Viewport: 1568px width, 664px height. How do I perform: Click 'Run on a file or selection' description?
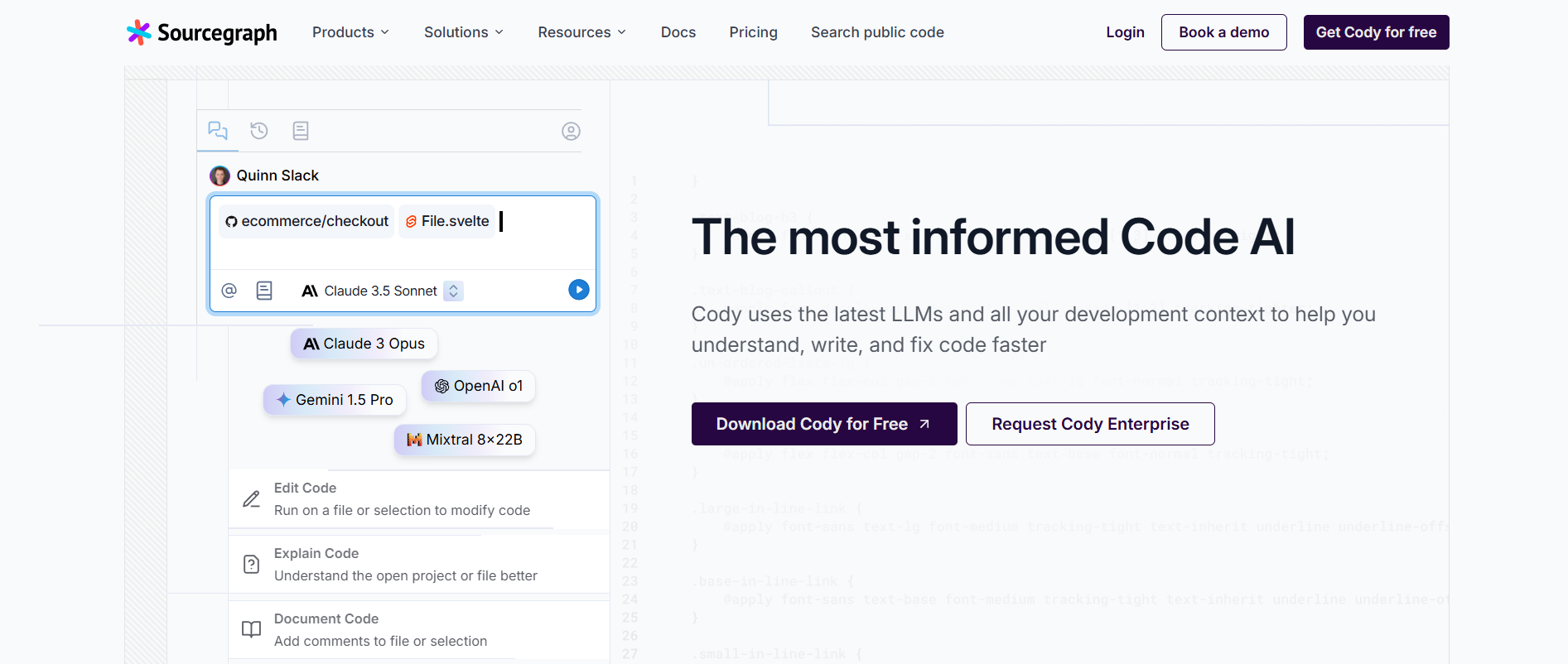(x=403, y=511)
